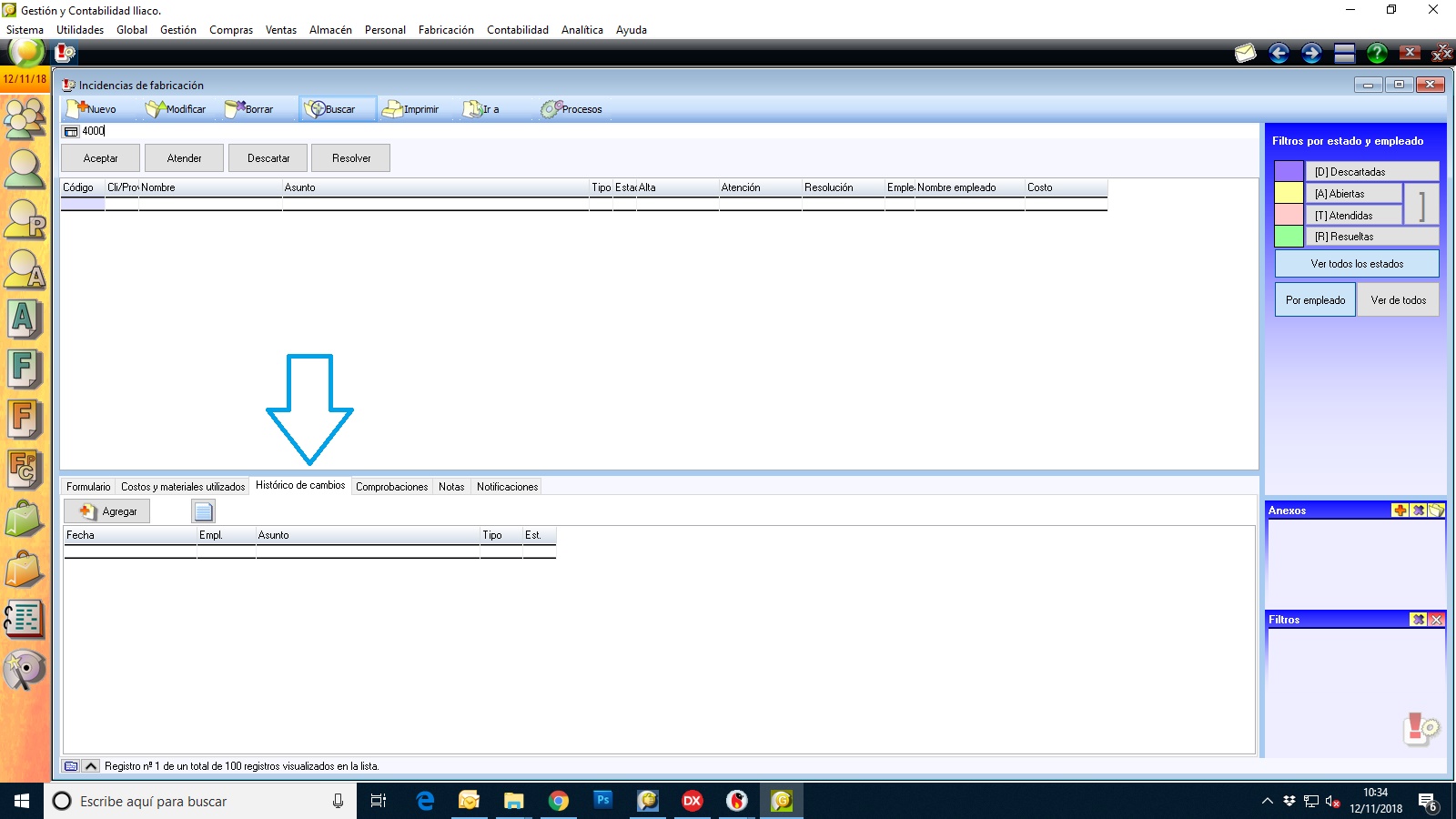
Task: Switch to 'Costos y materiales utilizados' tab
Action: click(x=183, y=487)
